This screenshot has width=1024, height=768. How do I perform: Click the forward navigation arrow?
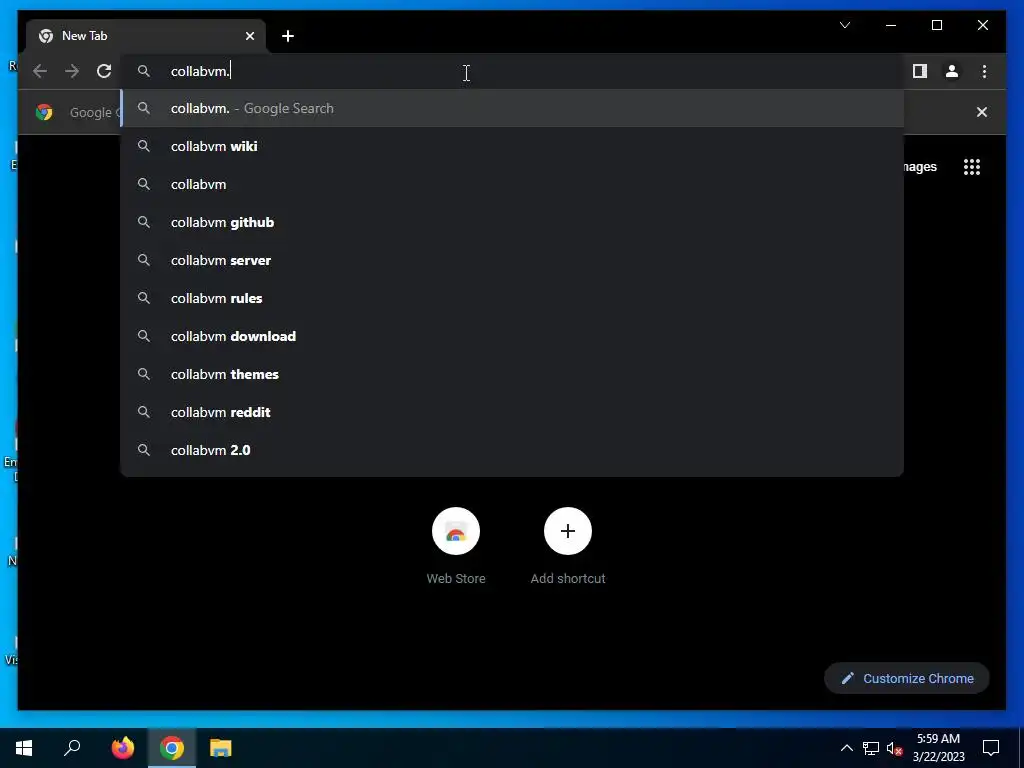72,71
